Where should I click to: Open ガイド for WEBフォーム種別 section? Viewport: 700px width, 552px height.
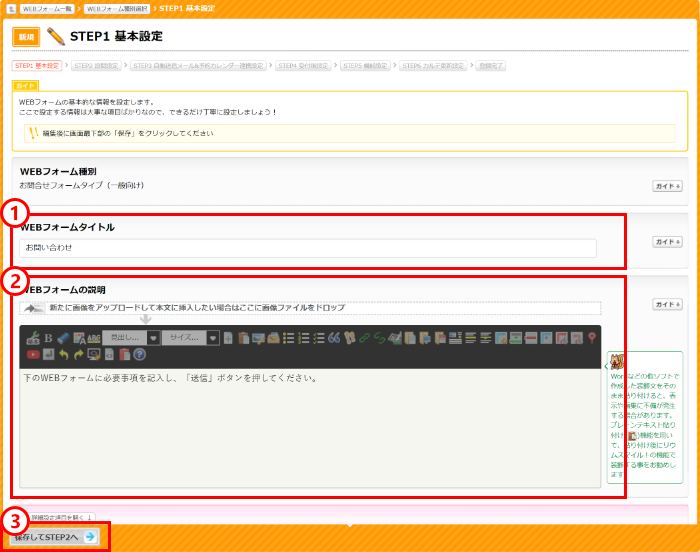pyautogui.click(x=667, y=186)
